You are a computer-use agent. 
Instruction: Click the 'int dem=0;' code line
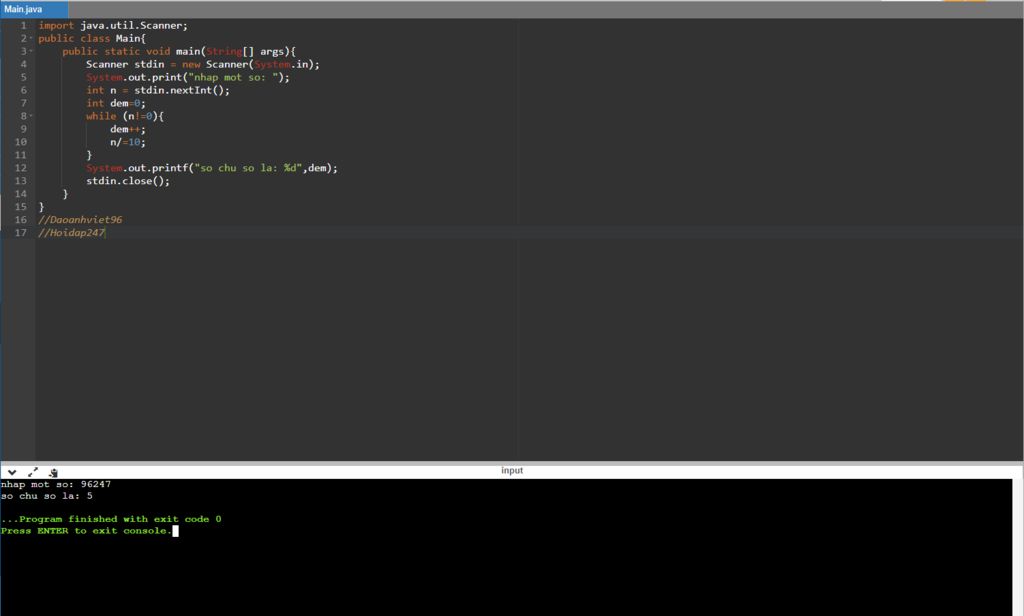(116, 103)
